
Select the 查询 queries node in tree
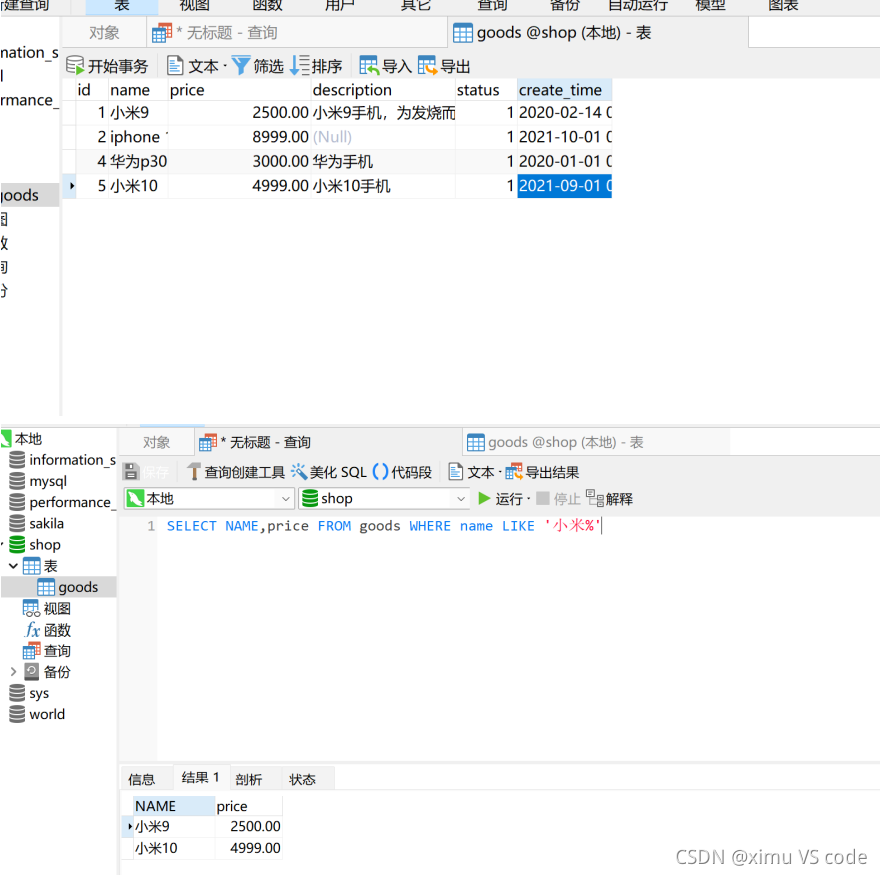point(47,651)
